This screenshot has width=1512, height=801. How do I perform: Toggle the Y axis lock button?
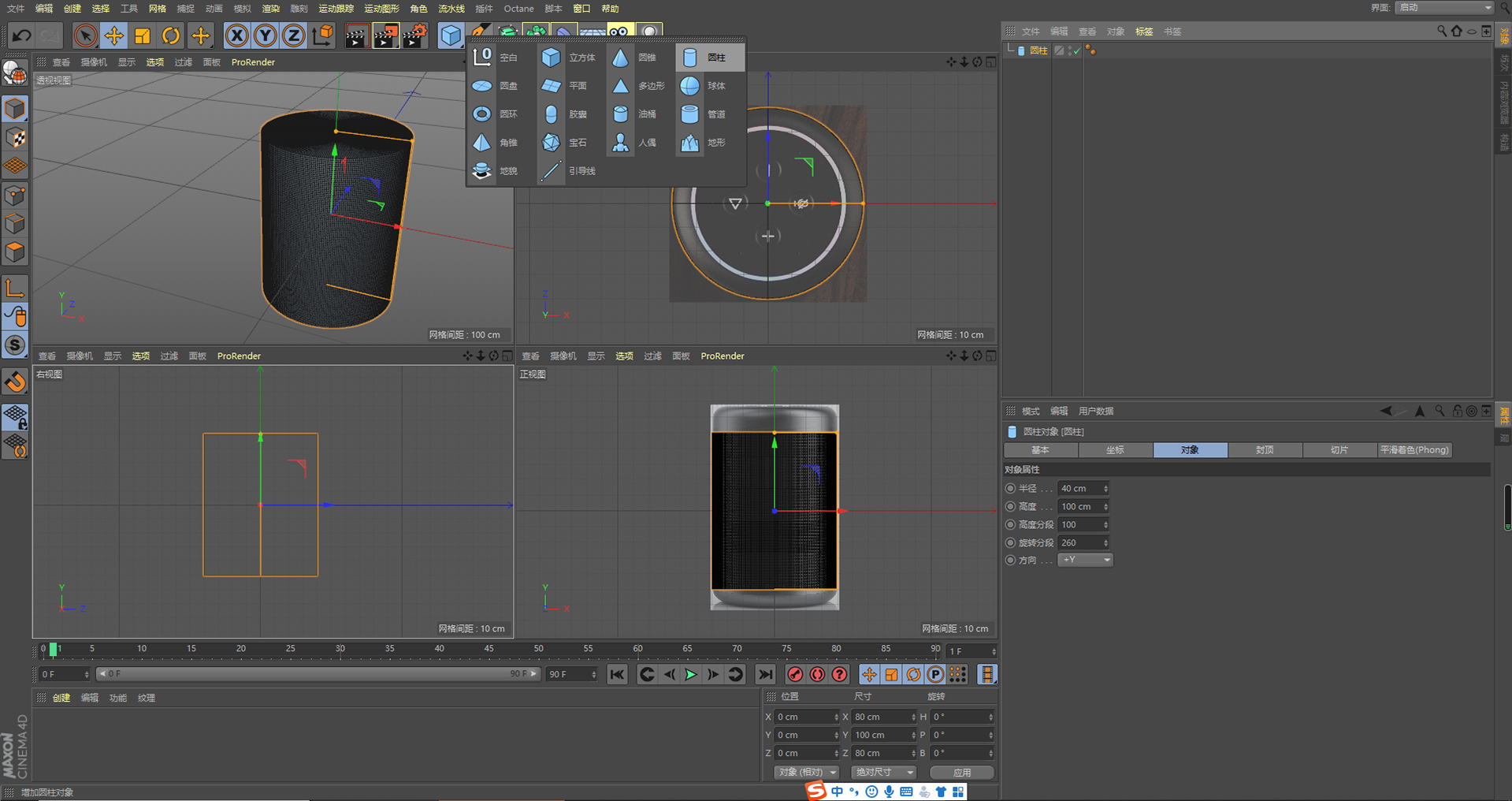point(266,35)
